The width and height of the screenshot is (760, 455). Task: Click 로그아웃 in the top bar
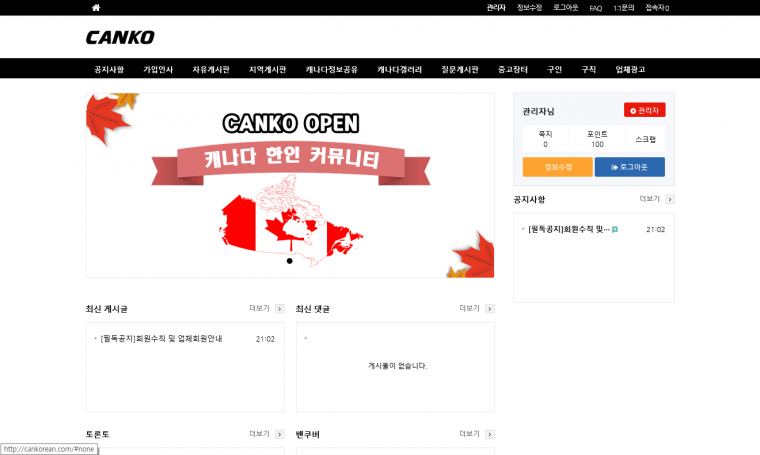pos(566,8)
